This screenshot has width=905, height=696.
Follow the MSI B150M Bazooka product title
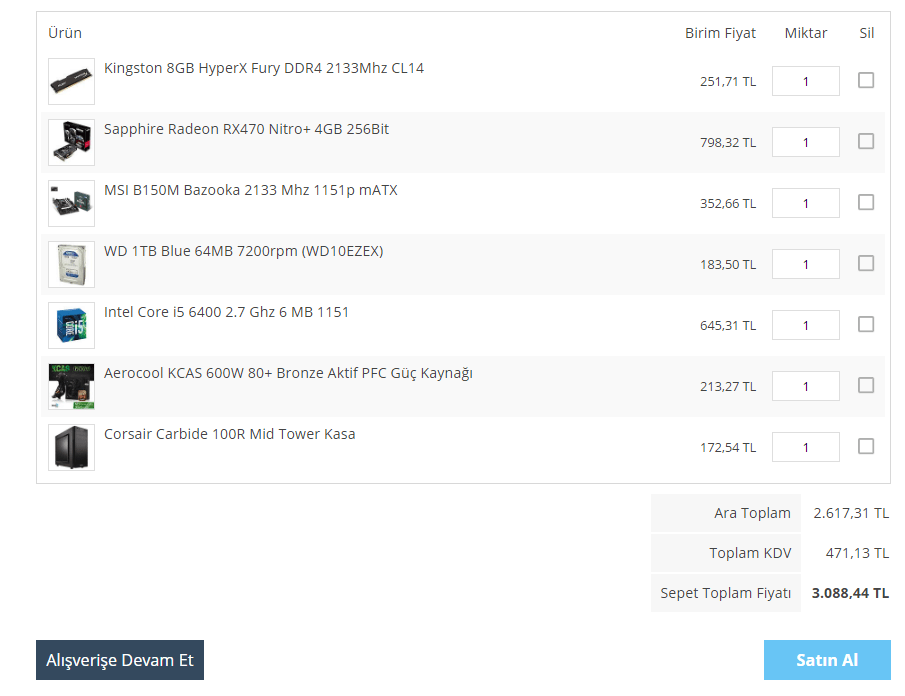pos(250,190)
